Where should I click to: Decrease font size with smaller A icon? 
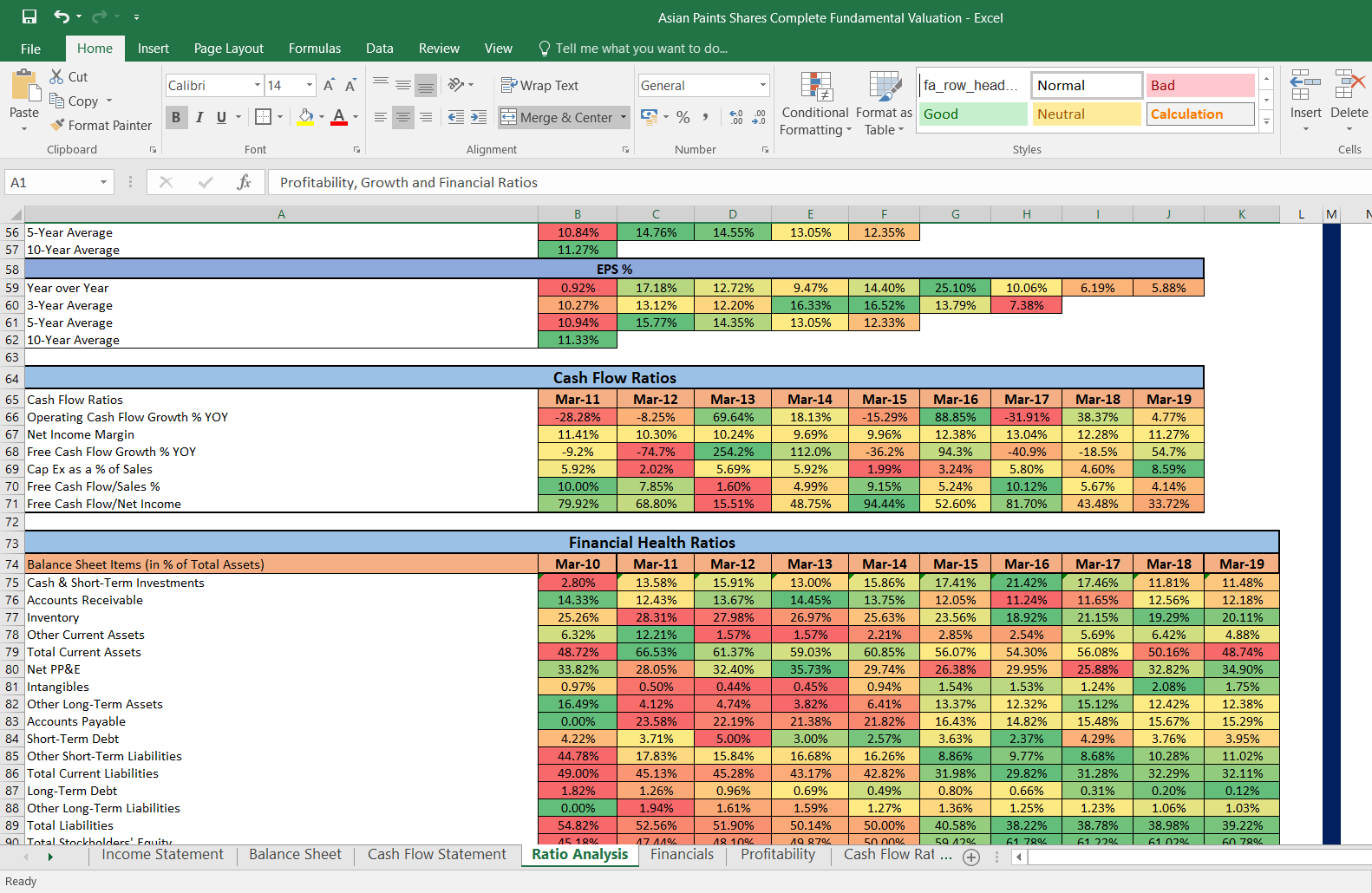pos(350,85)
